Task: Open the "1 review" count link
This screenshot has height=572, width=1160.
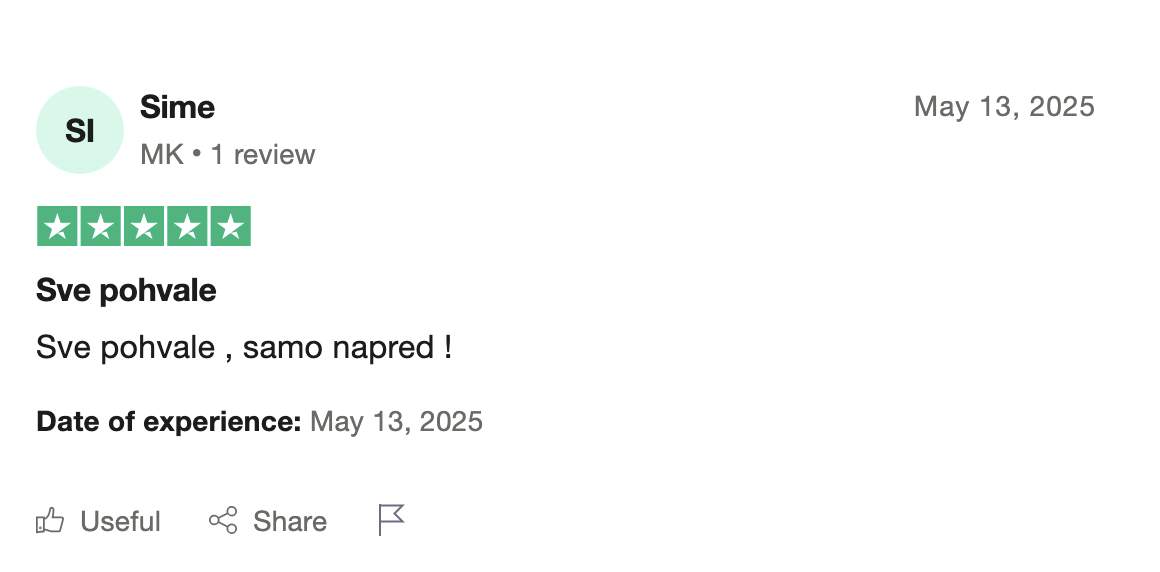Action: pyautogui.click(x=262, y=155)
